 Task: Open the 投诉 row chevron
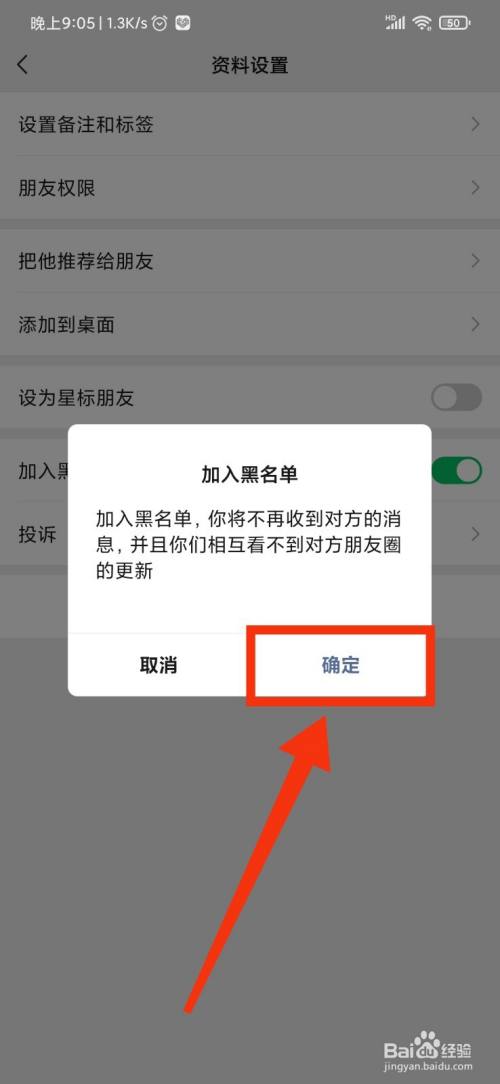(476, 534)
